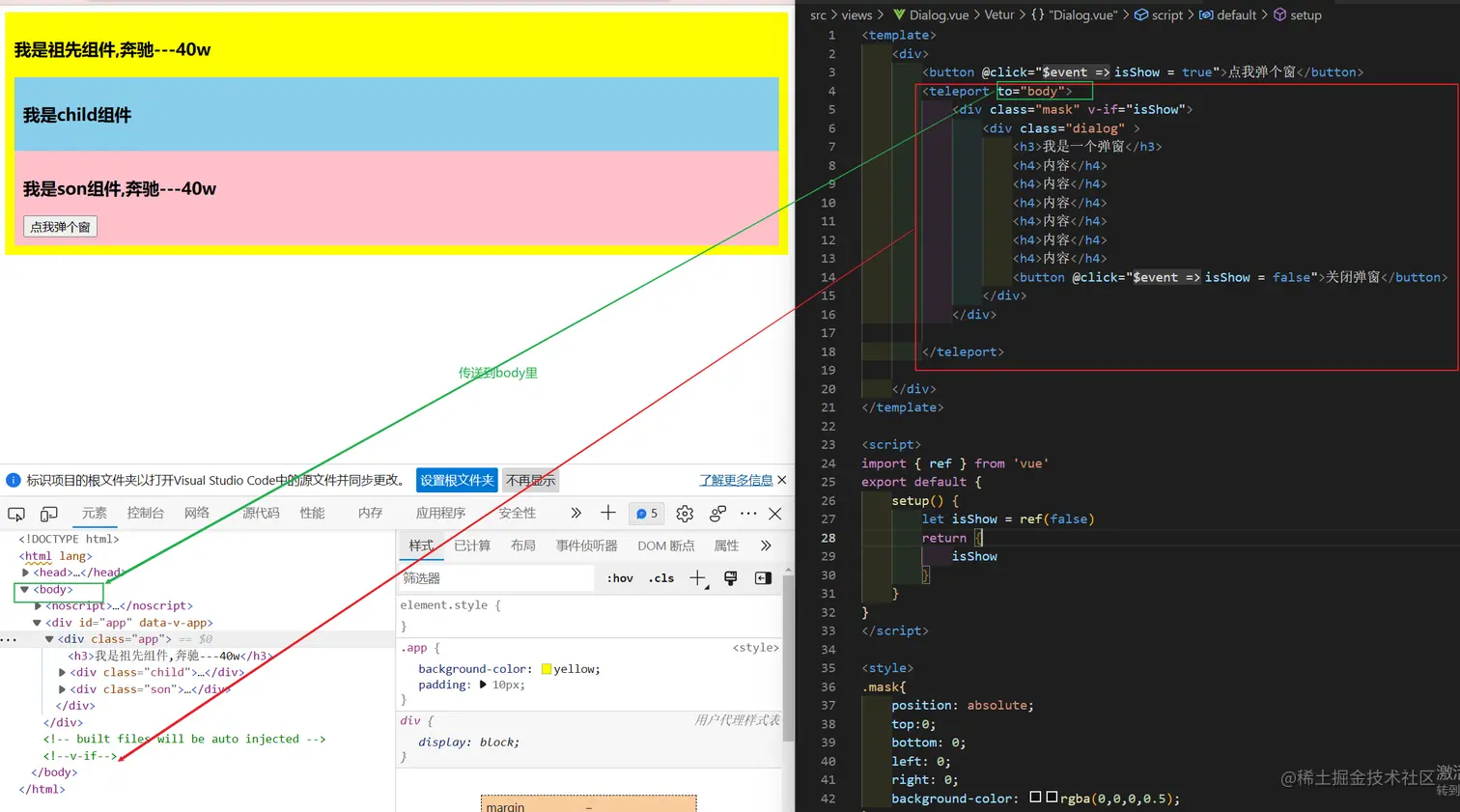Screen dimensions: 1460x812
Task: Select the 样式 Styles pane tab
Action: point(421,546)
